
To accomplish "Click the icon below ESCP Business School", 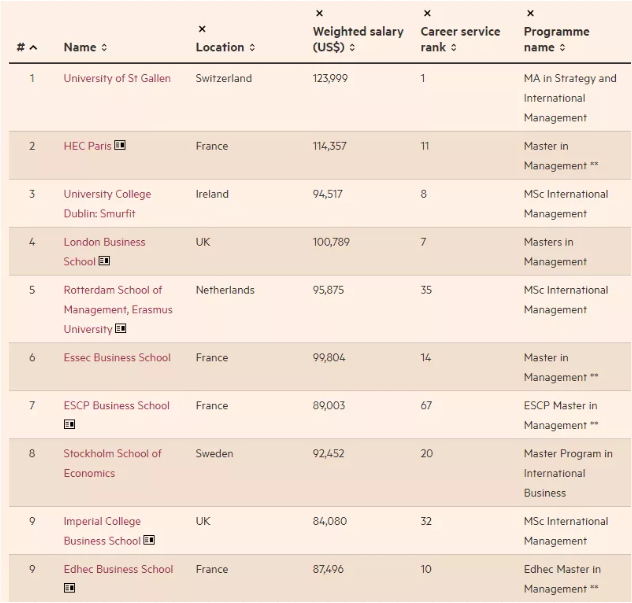I will point(70,425).
